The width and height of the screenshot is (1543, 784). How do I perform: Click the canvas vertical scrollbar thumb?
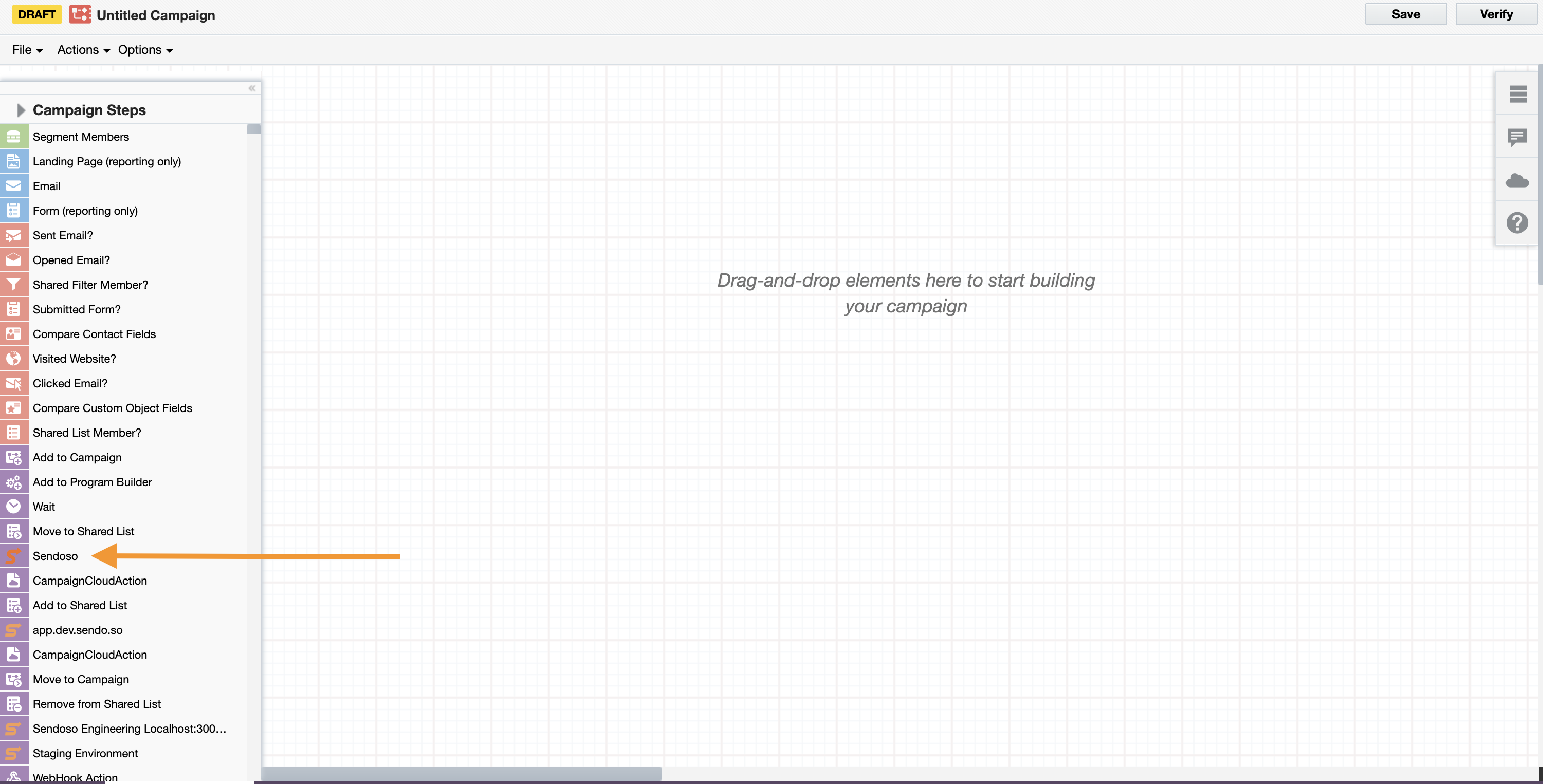point(1540,174)
